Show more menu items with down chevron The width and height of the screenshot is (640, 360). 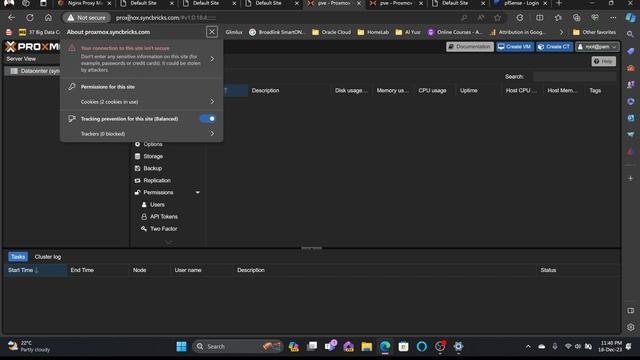168,242
